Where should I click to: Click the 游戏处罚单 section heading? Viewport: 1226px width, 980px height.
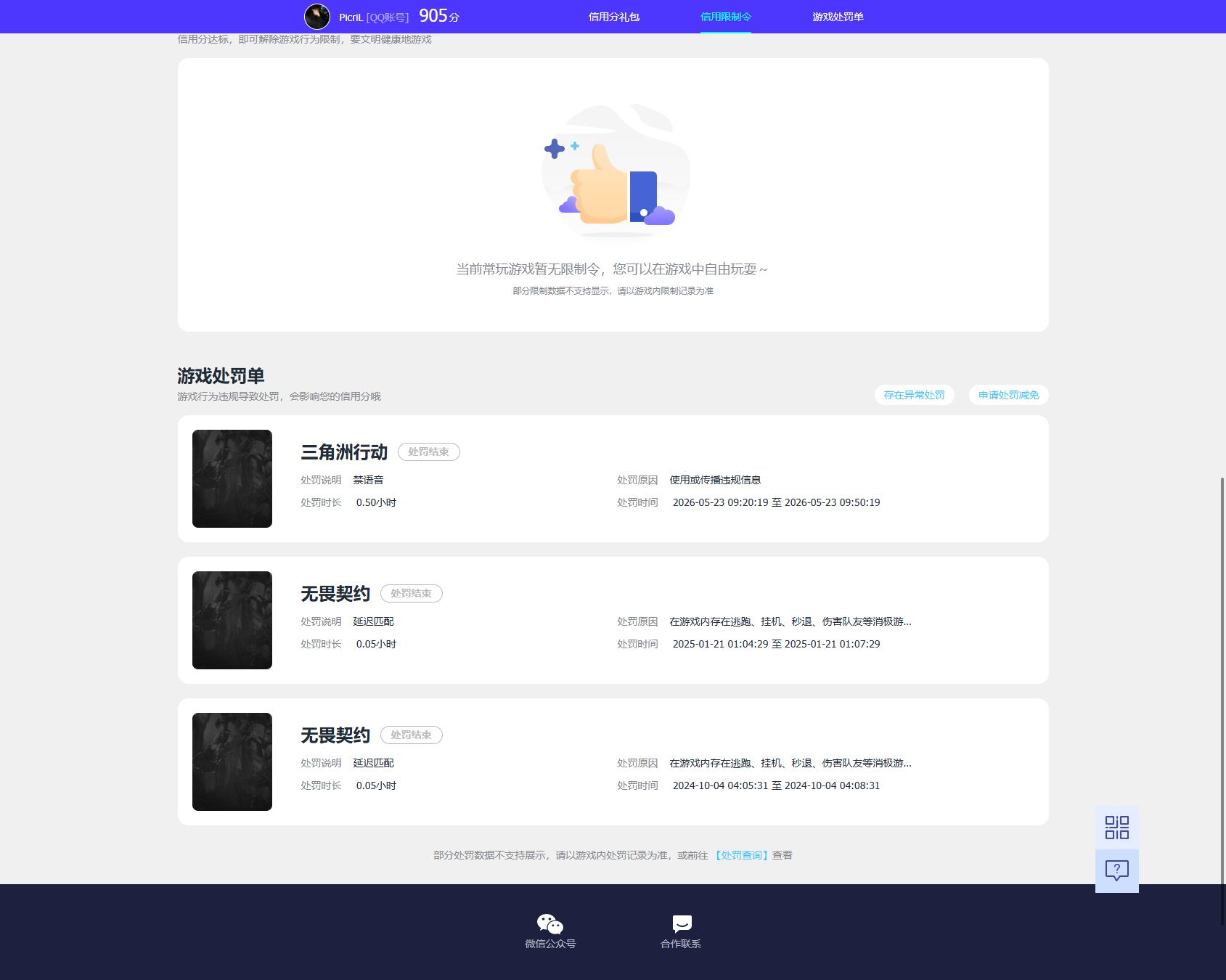tap(221, 376)
